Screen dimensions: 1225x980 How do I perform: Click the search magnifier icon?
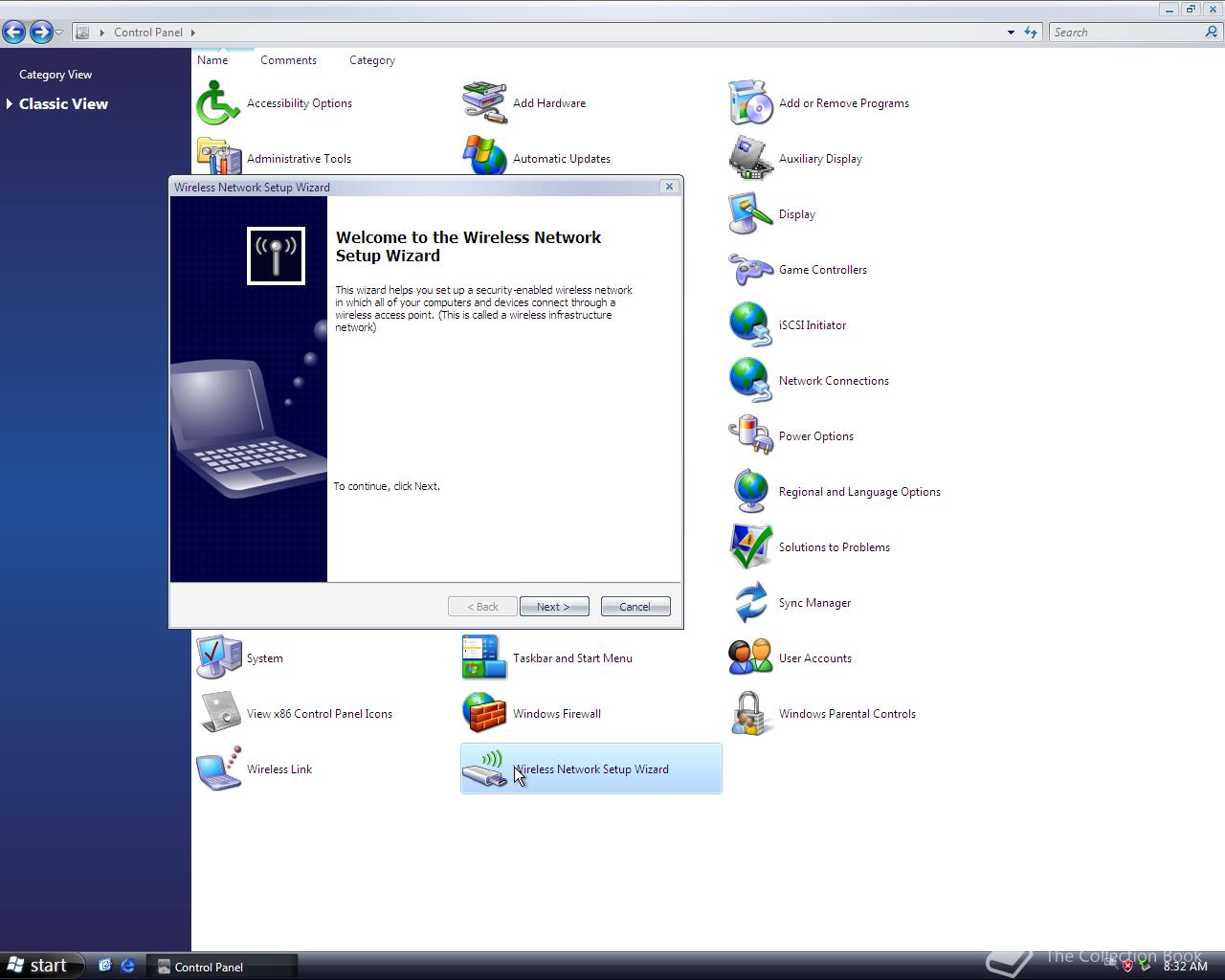click(1212, 33)
